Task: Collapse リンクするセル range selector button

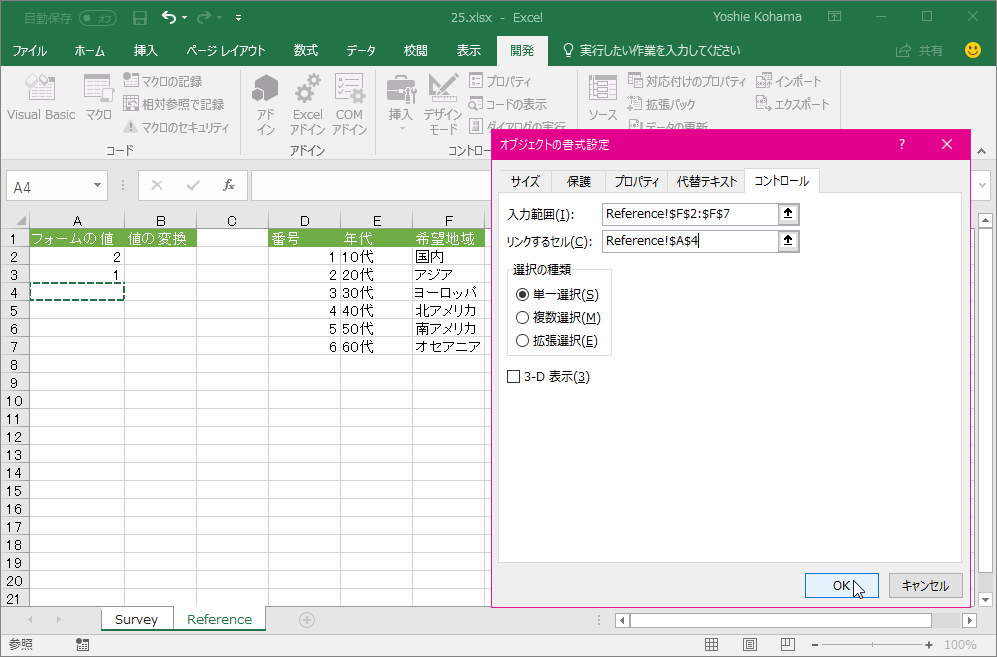Action: 788,240
